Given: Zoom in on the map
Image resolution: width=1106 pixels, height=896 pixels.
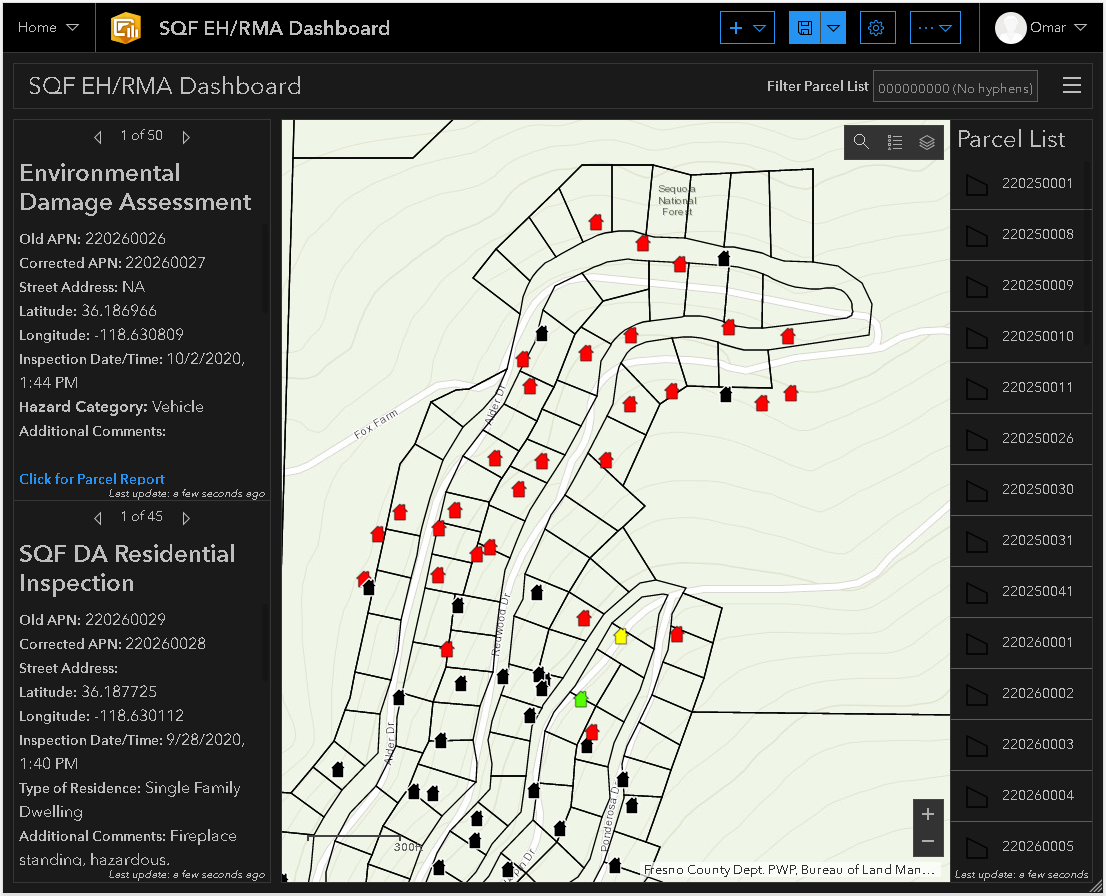Looking at the screenshot, I should [928, 814].
